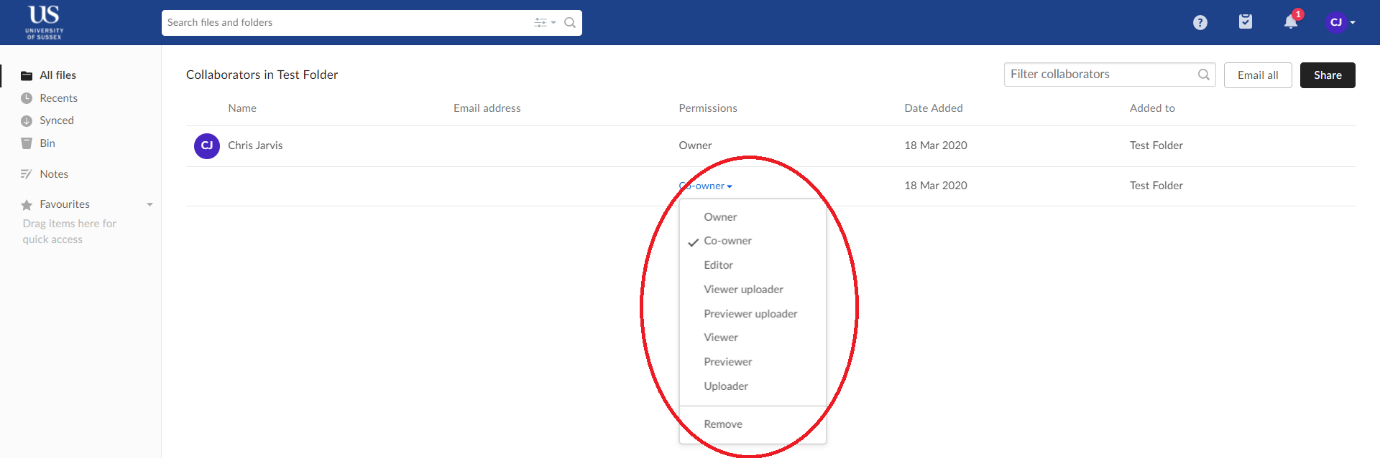Choose Editor in permissions menu
Viewport: 1380px width, 458px height.
[753, 265]
